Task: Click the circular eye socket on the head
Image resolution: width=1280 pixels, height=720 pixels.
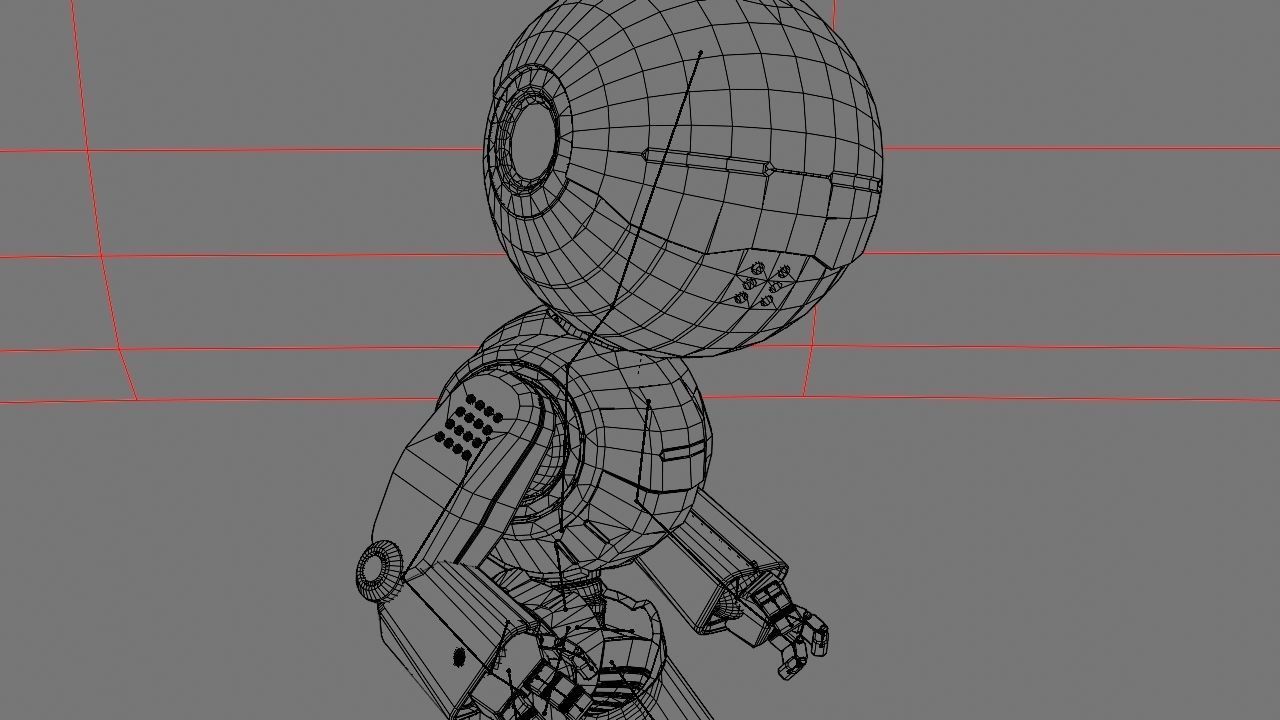Action: tap(531, 139)
